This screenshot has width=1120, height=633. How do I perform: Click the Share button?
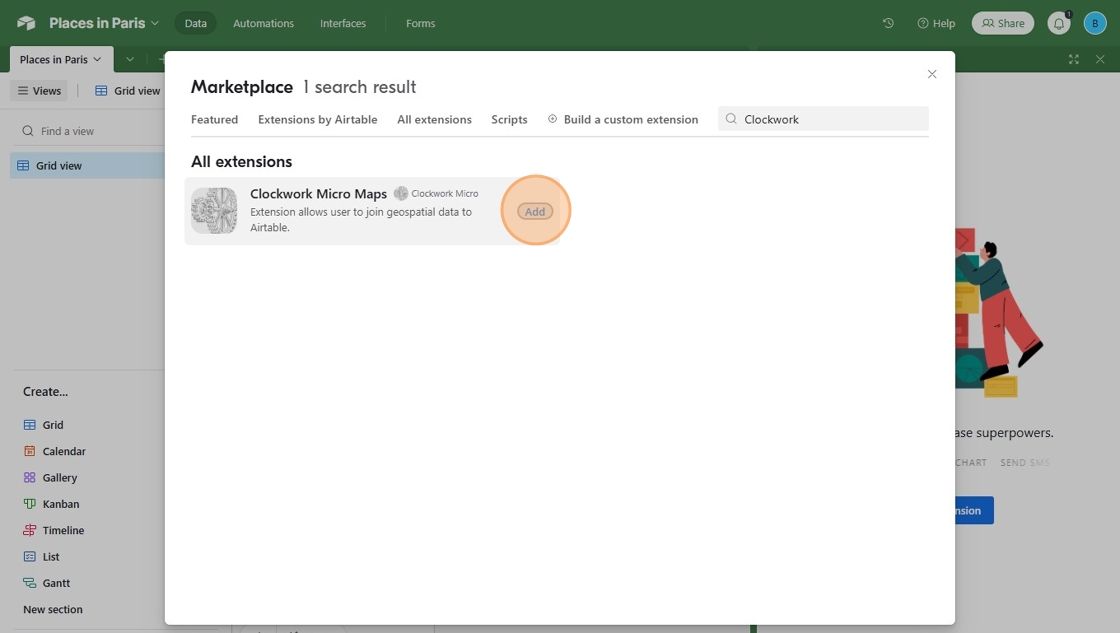click(x=1002, y=23)
